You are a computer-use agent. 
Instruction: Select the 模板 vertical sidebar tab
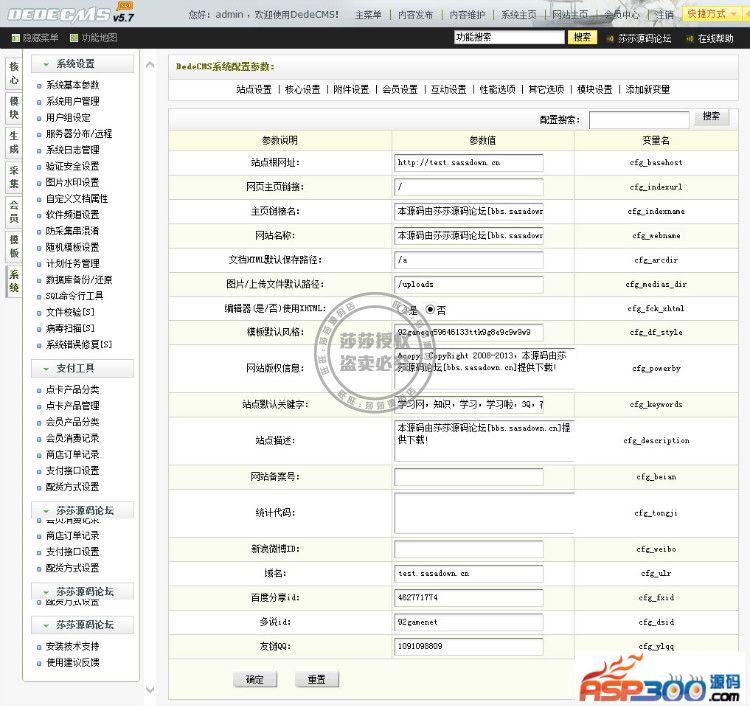[14, 246]
